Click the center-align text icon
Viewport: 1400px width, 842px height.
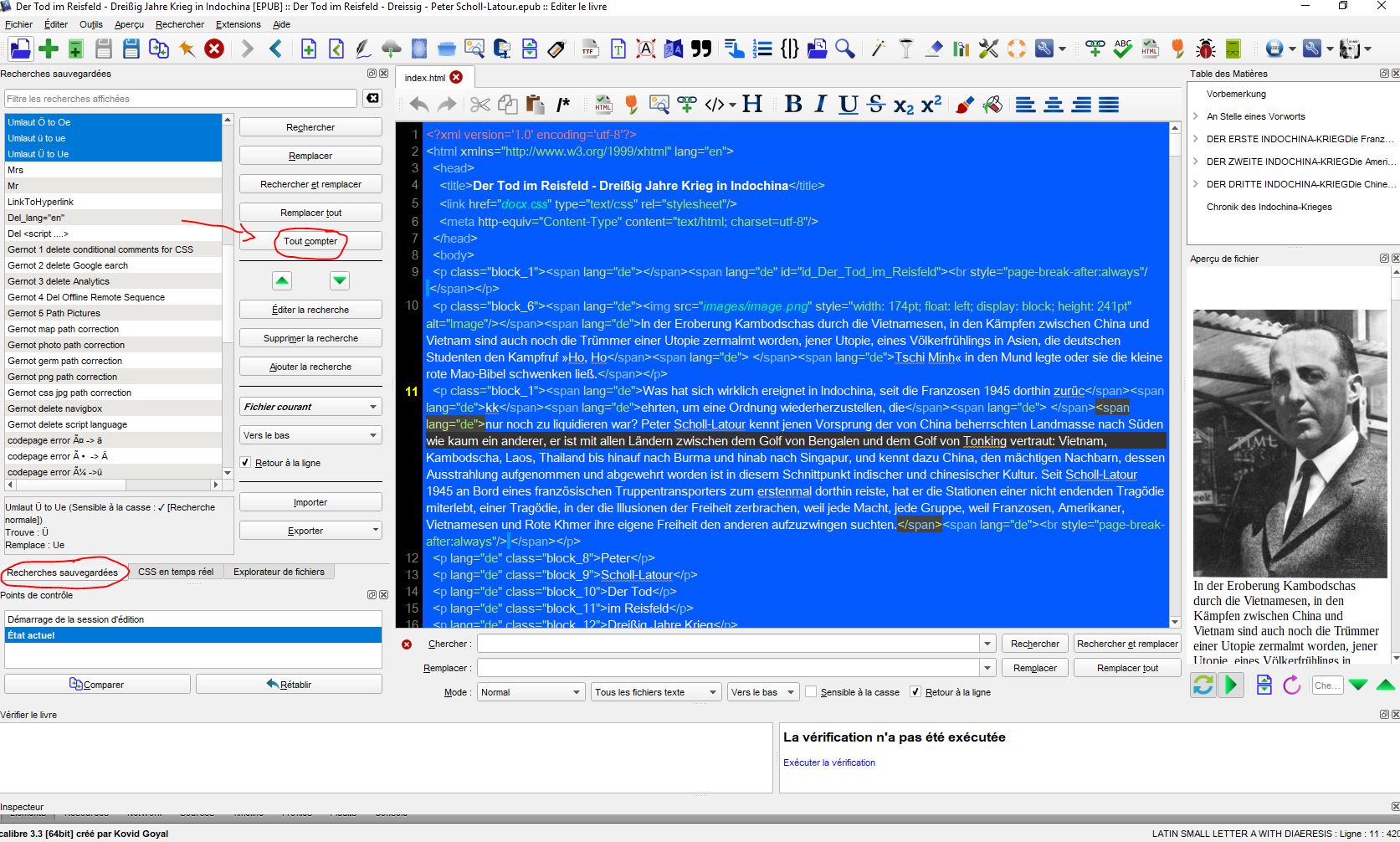(1054, 105)
